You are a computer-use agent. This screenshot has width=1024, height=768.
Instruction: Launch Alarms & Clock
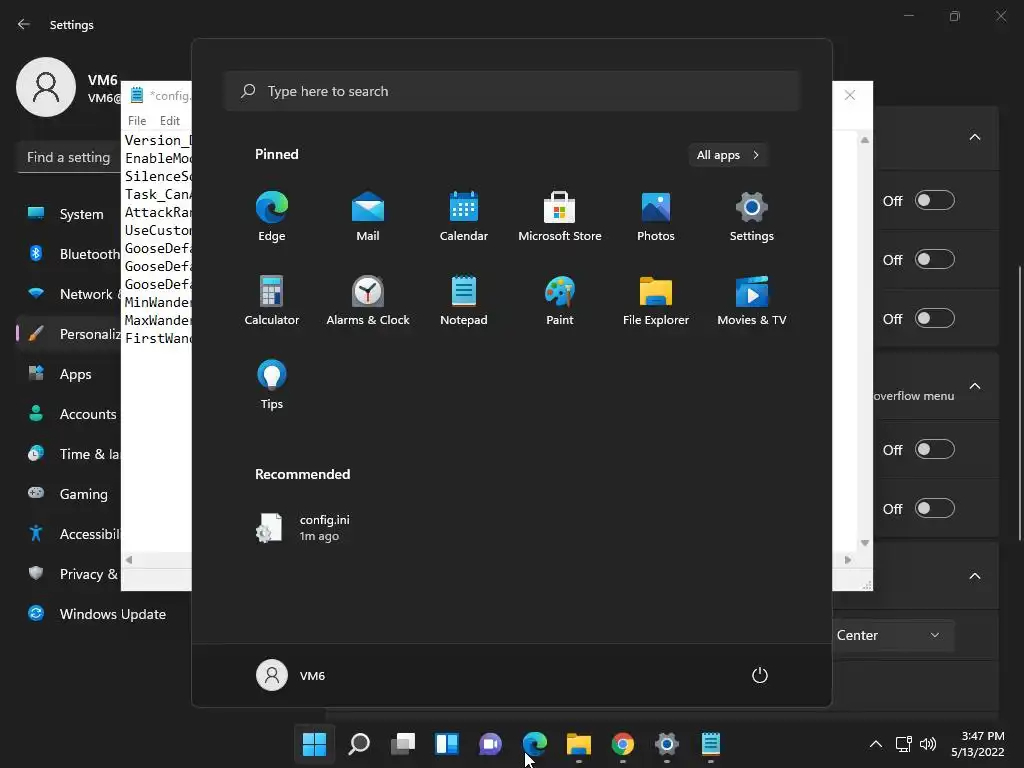tap(368, 300)
